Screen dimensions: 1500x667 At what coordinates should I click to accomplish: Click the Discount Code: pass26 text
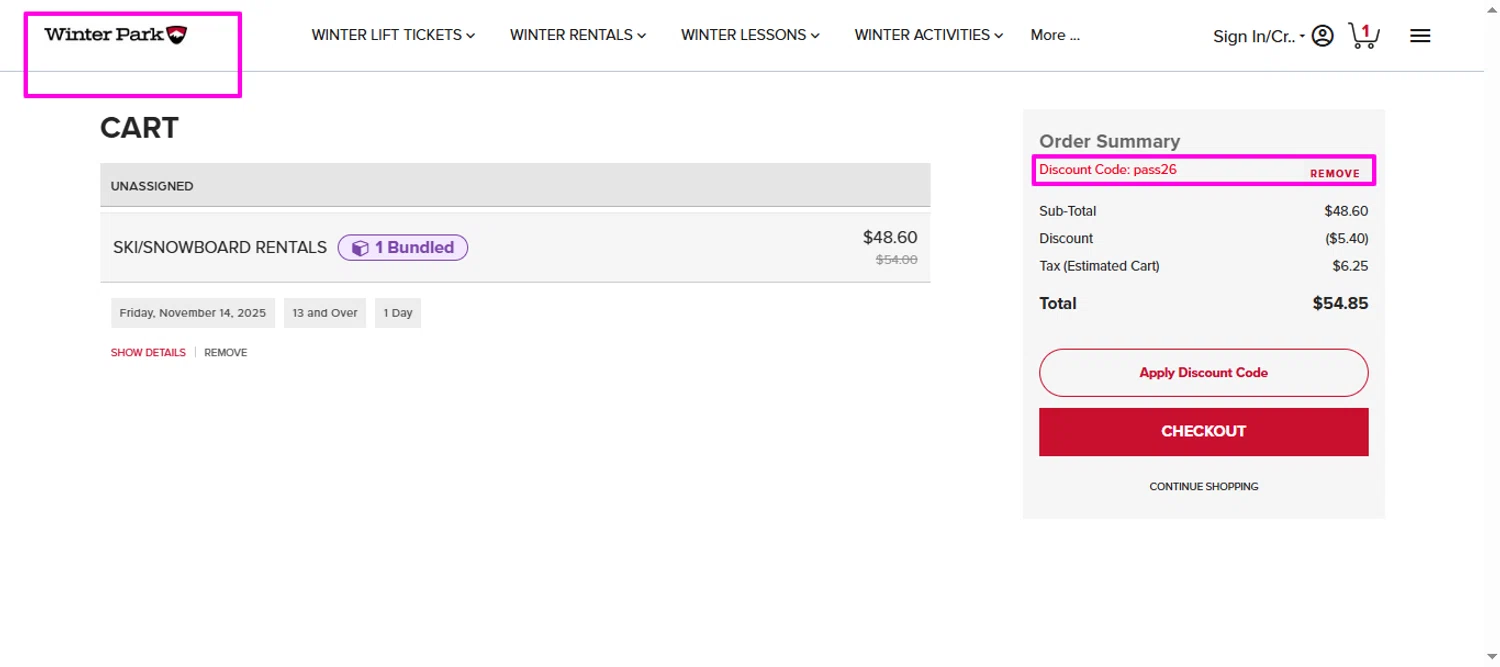pos(1108,170)
